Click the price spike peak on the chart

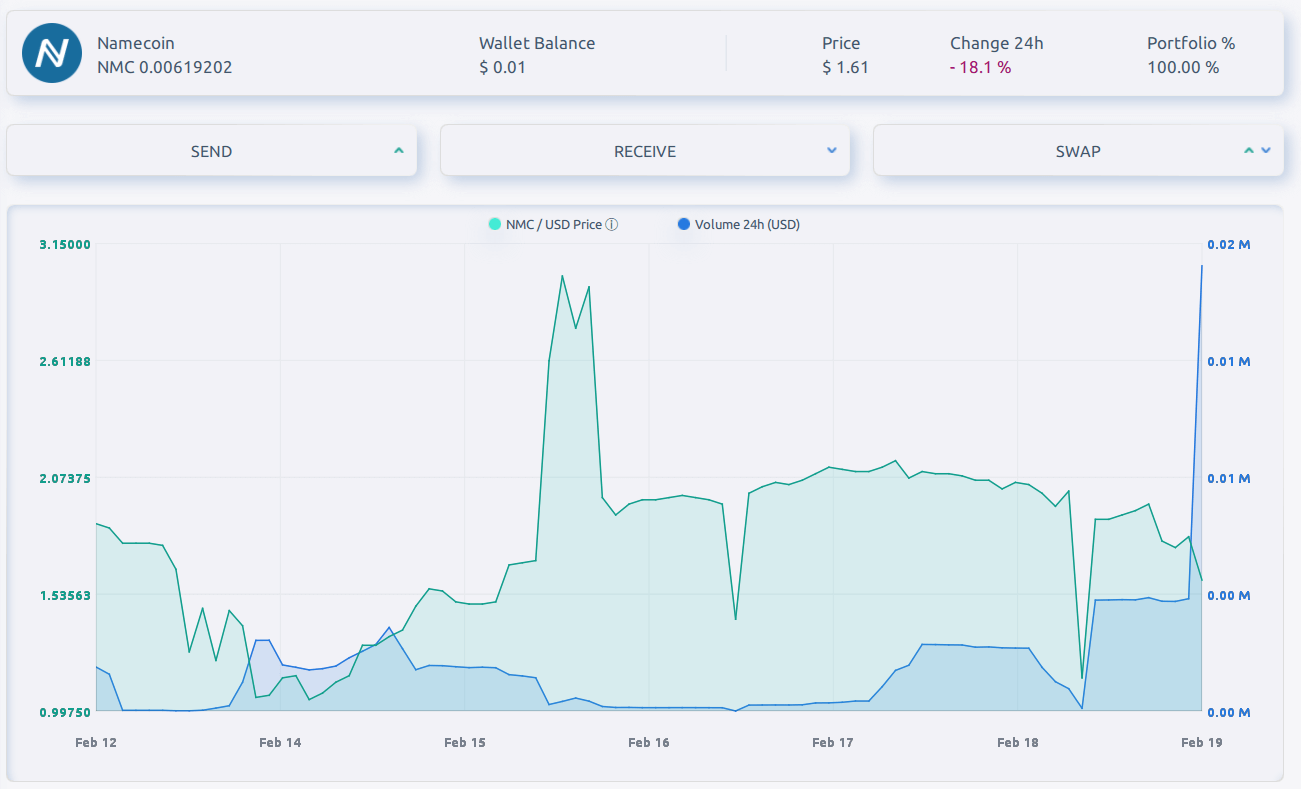tap(561, 276)
